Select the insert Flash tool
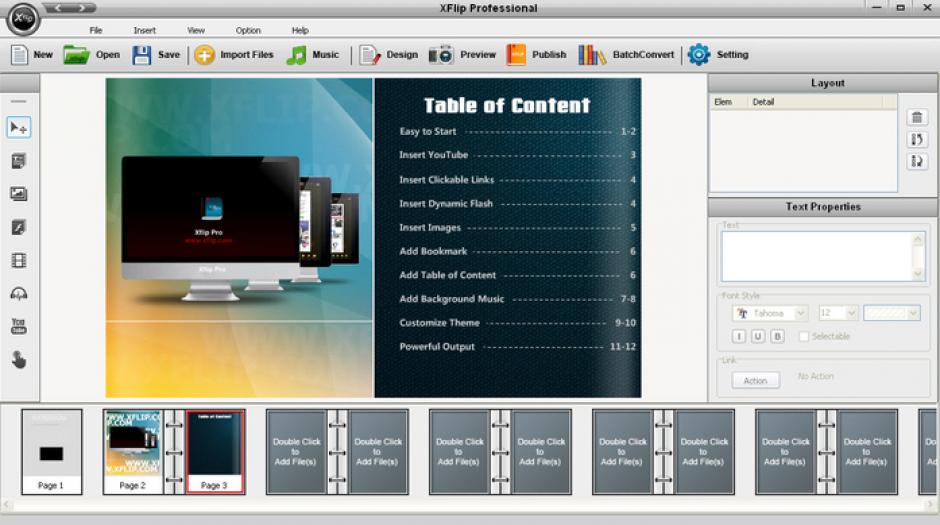This screenshot has height=525, width=940. 19,227
